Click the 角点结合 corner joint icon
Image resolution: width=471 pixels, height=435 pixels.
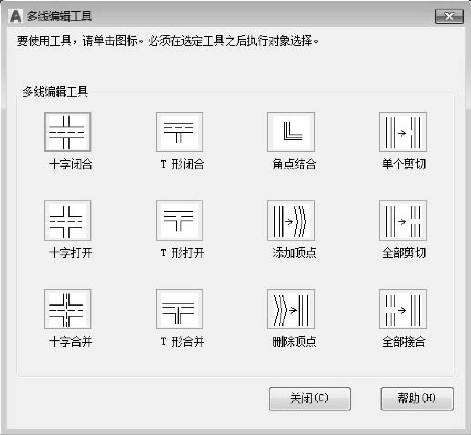click(x=291, y=132)
